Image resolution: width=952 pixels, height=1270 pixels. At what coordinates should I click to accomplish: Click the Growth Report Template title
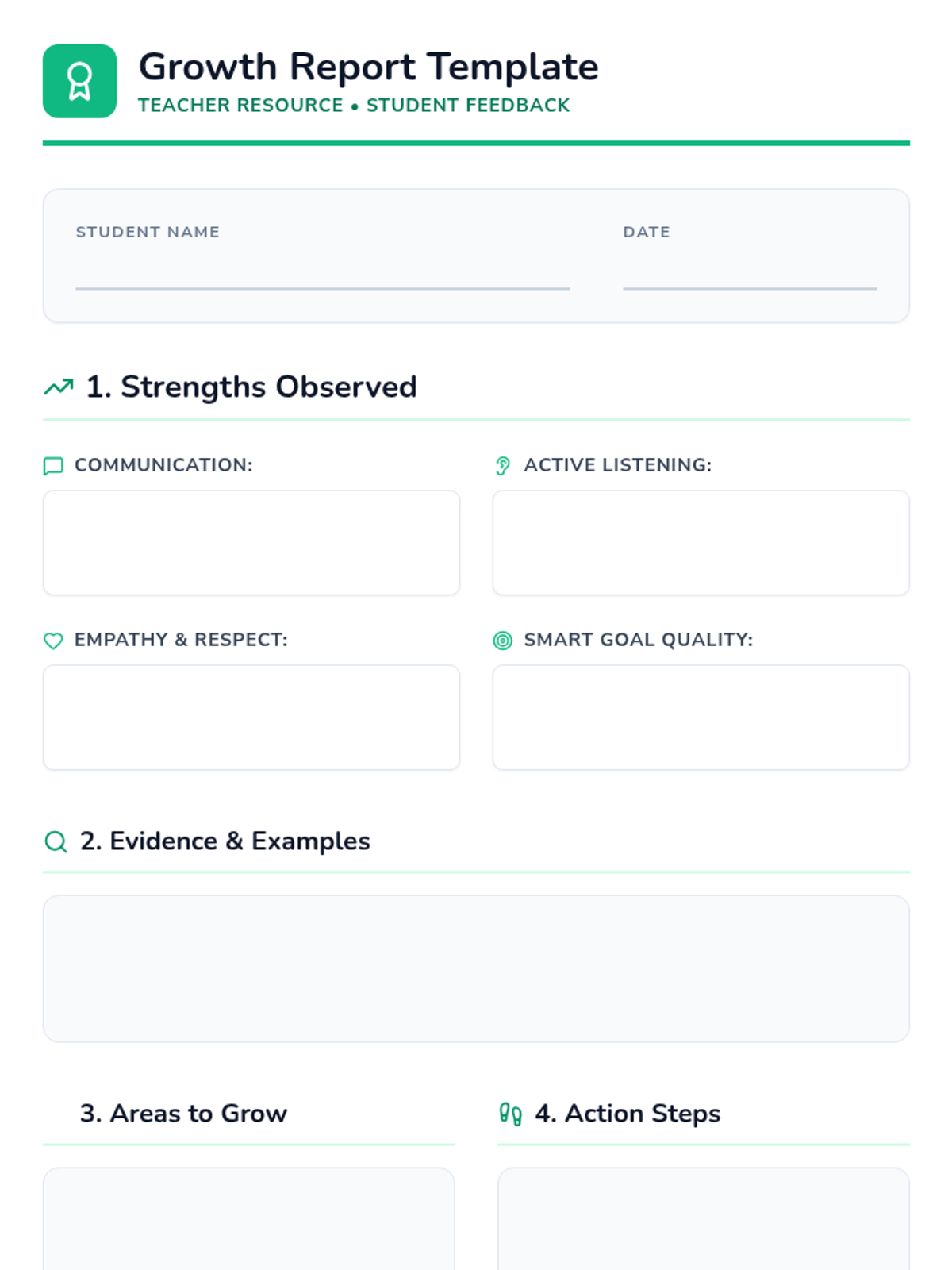(x=368, y=67)
